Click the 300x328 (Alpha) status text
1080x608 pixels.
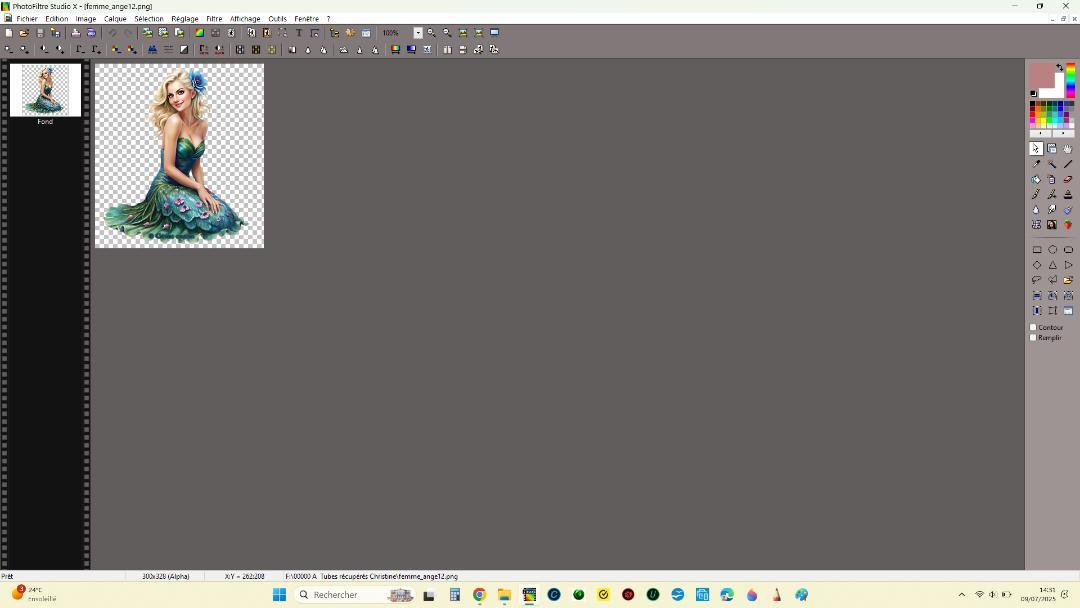tap(165, 576)
